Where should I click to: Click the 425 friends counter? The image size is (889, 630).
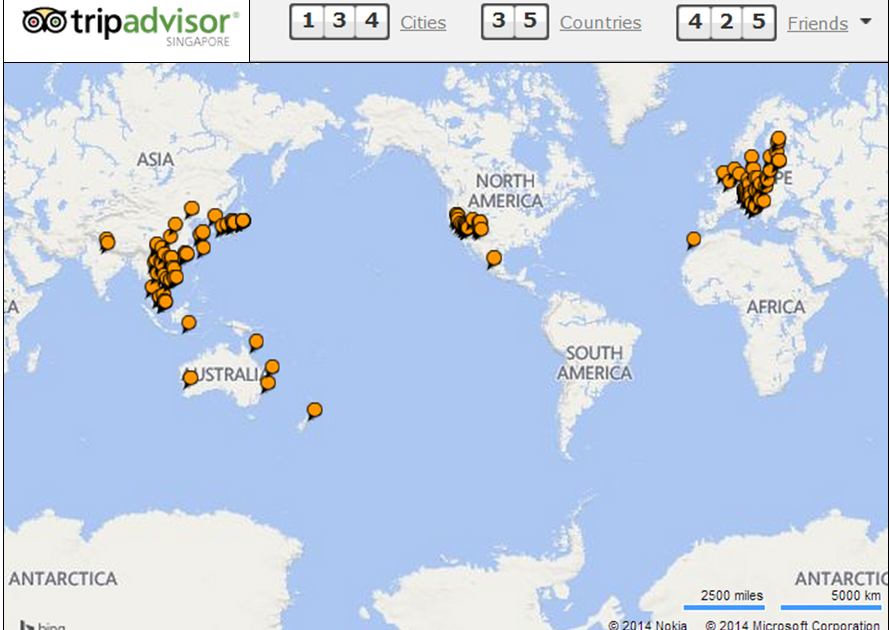pos(727,22)
